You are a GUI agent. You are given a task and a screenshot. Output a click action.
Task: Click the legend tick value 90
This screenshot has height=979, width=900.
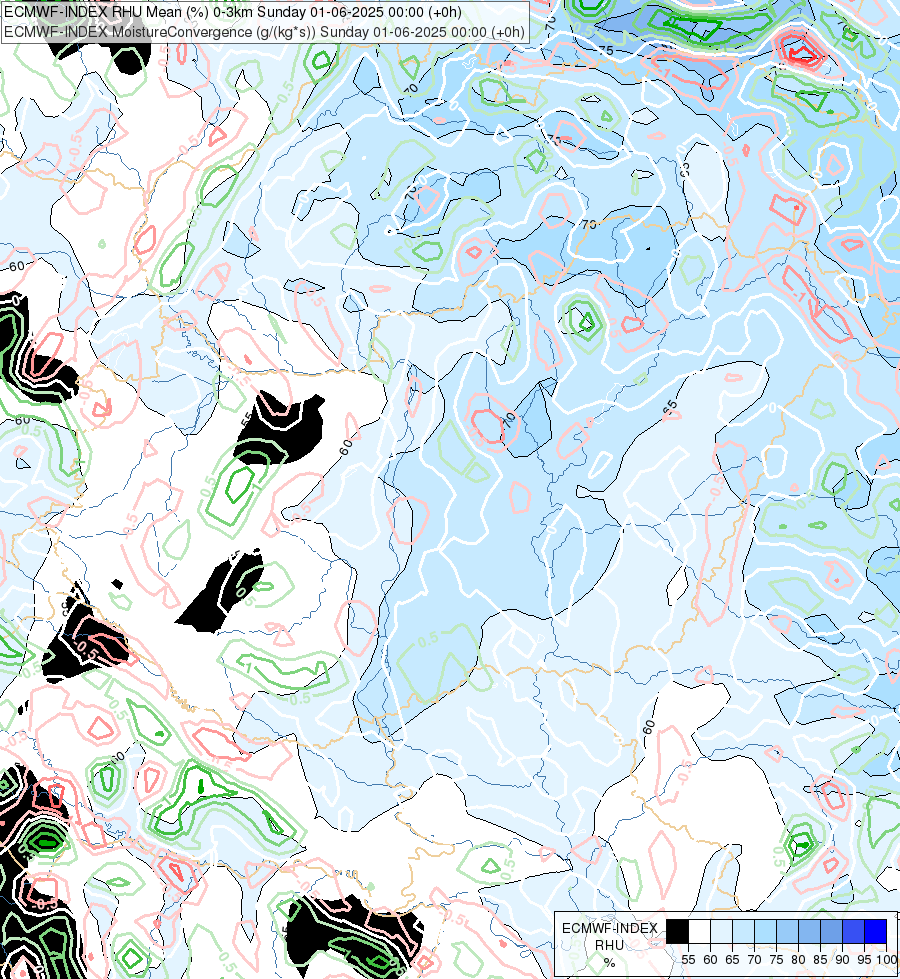click(842, 960)
